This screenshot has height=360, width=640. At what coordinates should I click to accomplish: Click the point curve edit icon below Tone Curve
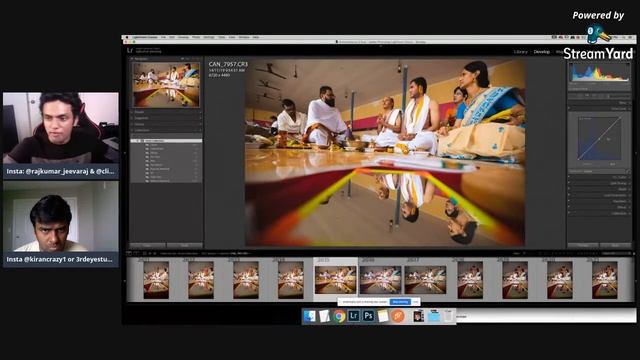[x=628, y=171]
